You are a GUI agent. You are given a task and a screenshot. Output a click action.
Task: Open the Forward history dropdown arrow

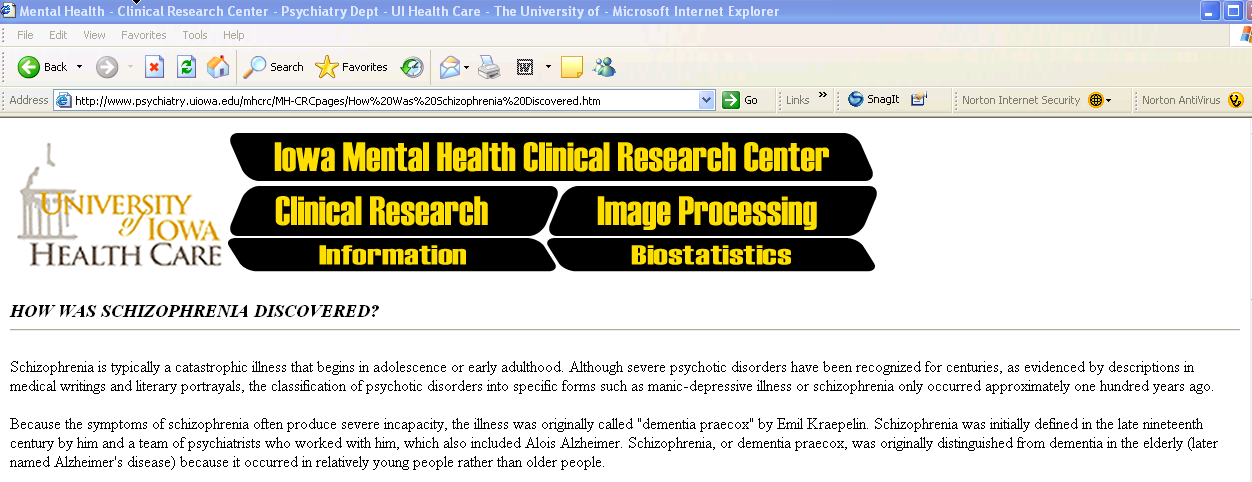(129, 67)
